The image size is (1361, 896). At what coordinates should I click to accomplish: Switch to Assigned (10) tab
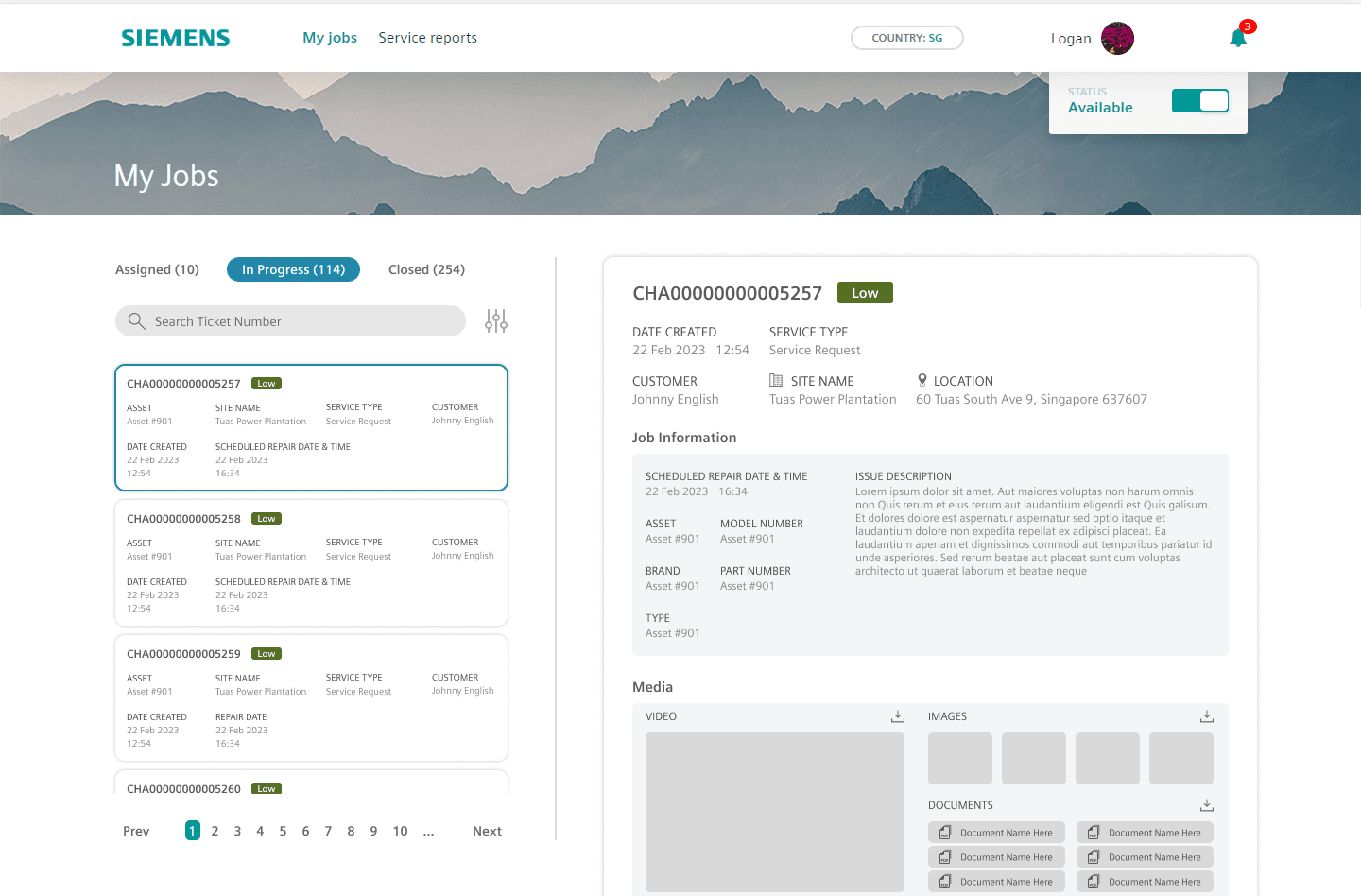point(157,269)
